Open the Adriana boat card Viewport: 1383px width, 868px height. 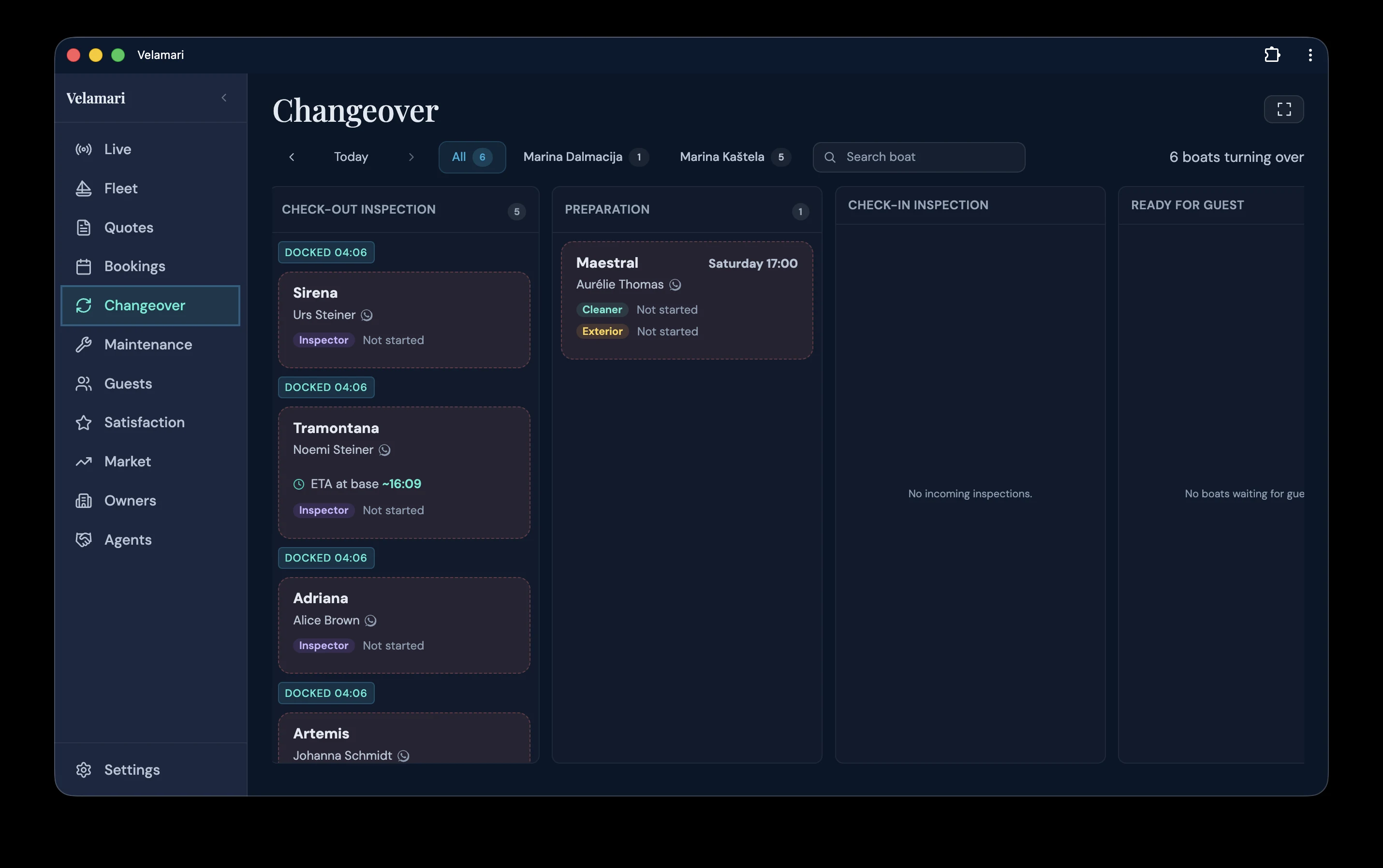point(404,625)
